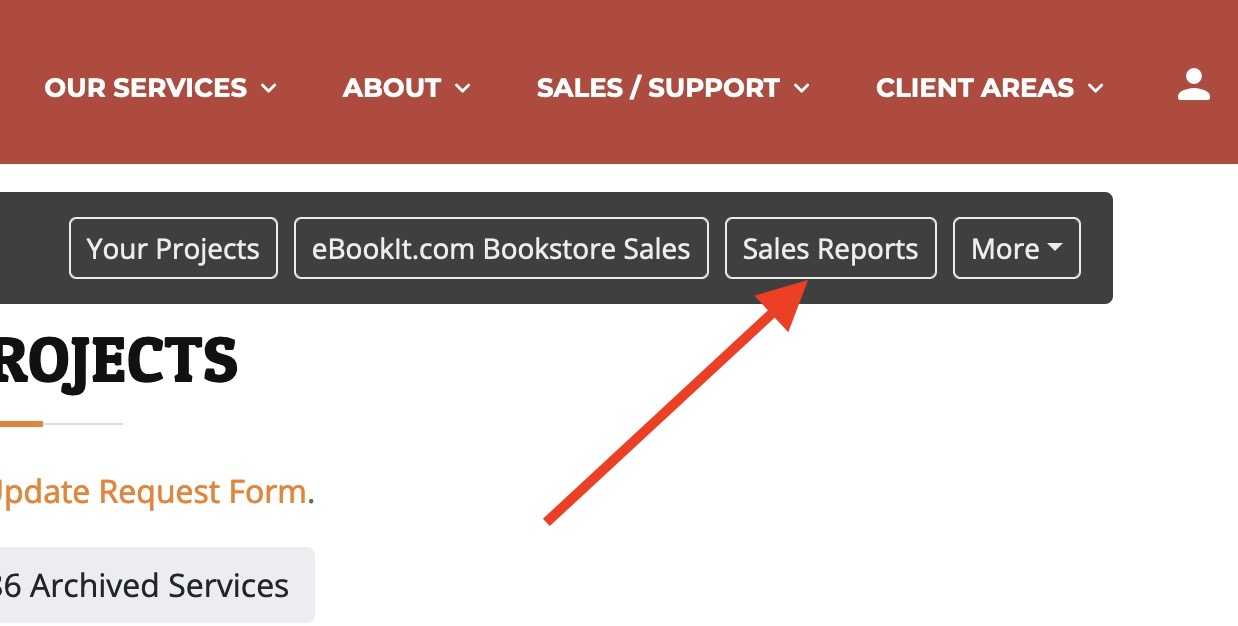Open eBookIt.com Bookstore Sales page
Viewport: 1238px width, 626px height.
point(501,248)
